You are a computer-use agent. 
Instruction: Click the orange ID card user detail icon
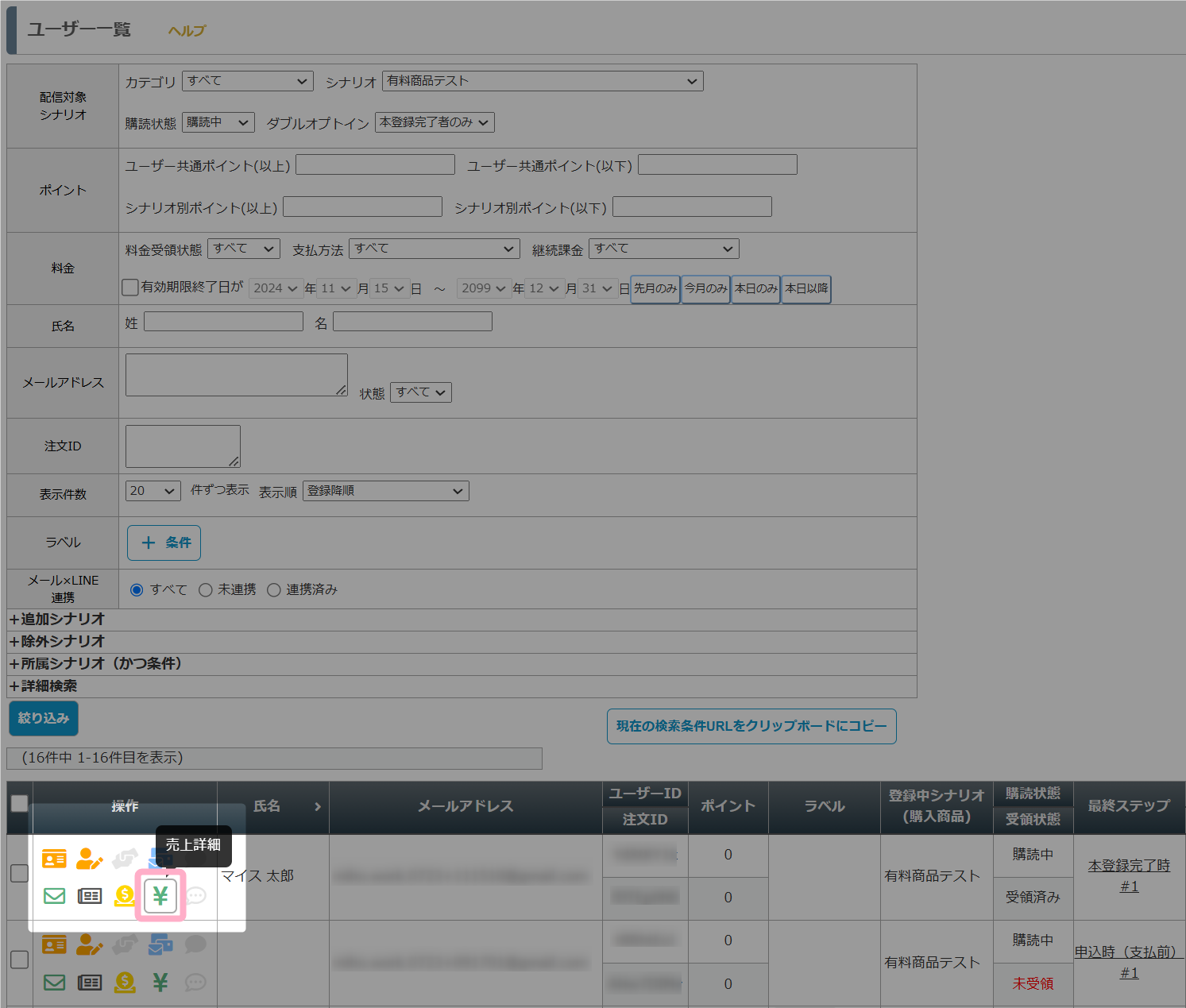[53, 859]
